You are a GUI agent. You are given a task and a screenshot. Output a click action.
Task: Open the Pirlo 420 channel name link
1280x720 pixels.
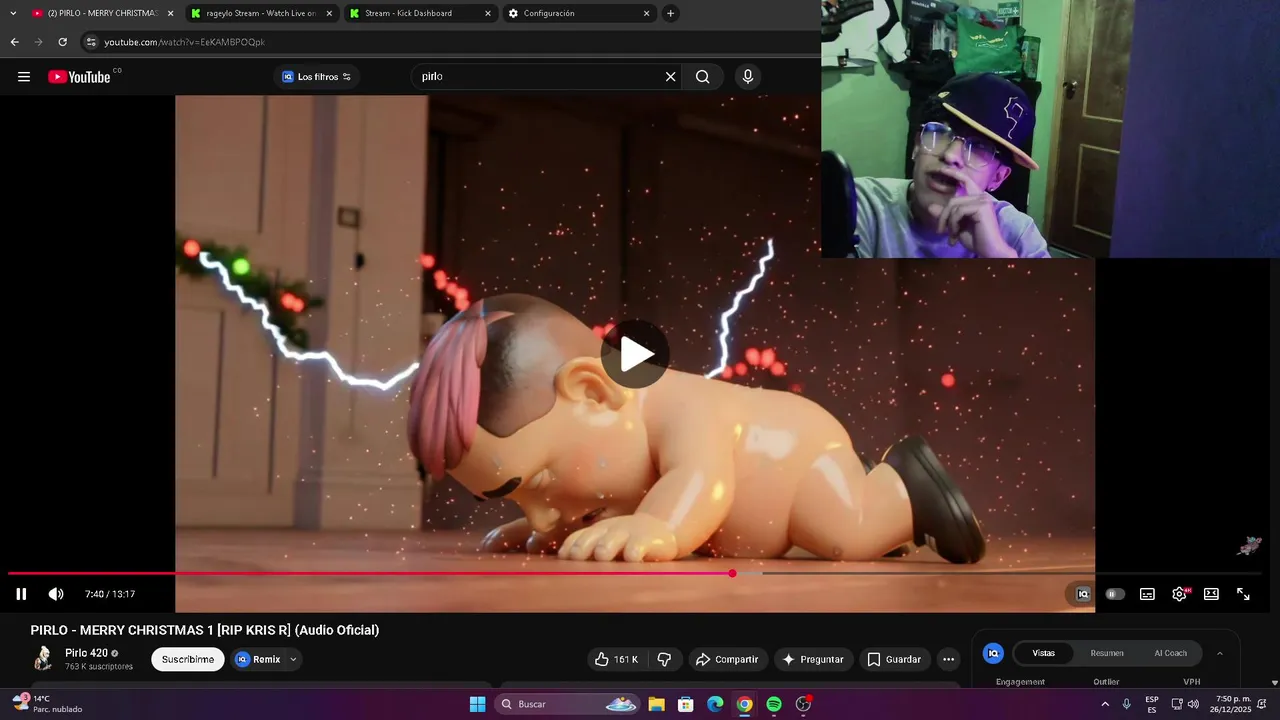86,653
